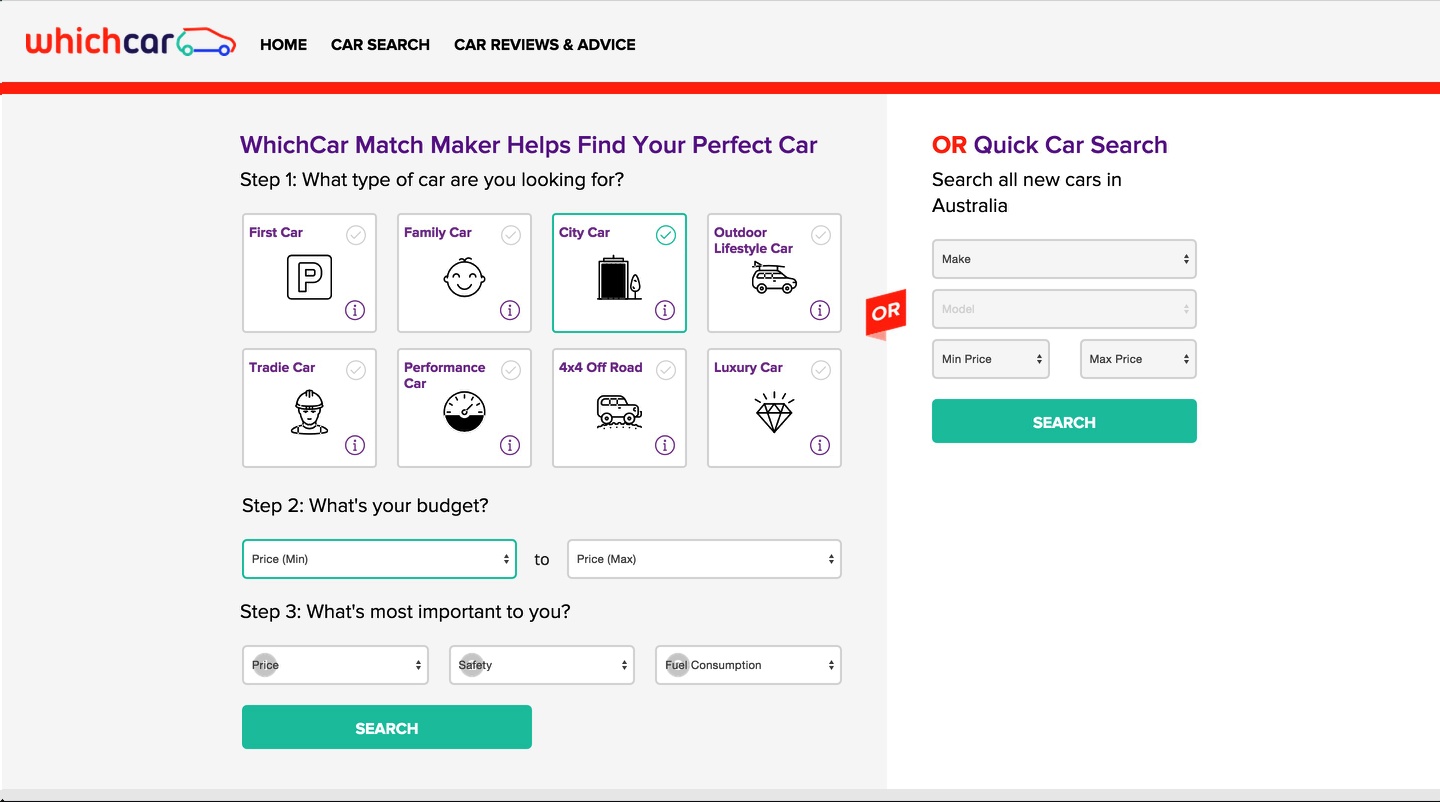Open info icon for Family Car
The width and height of the screenshot is (1440, 802).
(510, 310)
